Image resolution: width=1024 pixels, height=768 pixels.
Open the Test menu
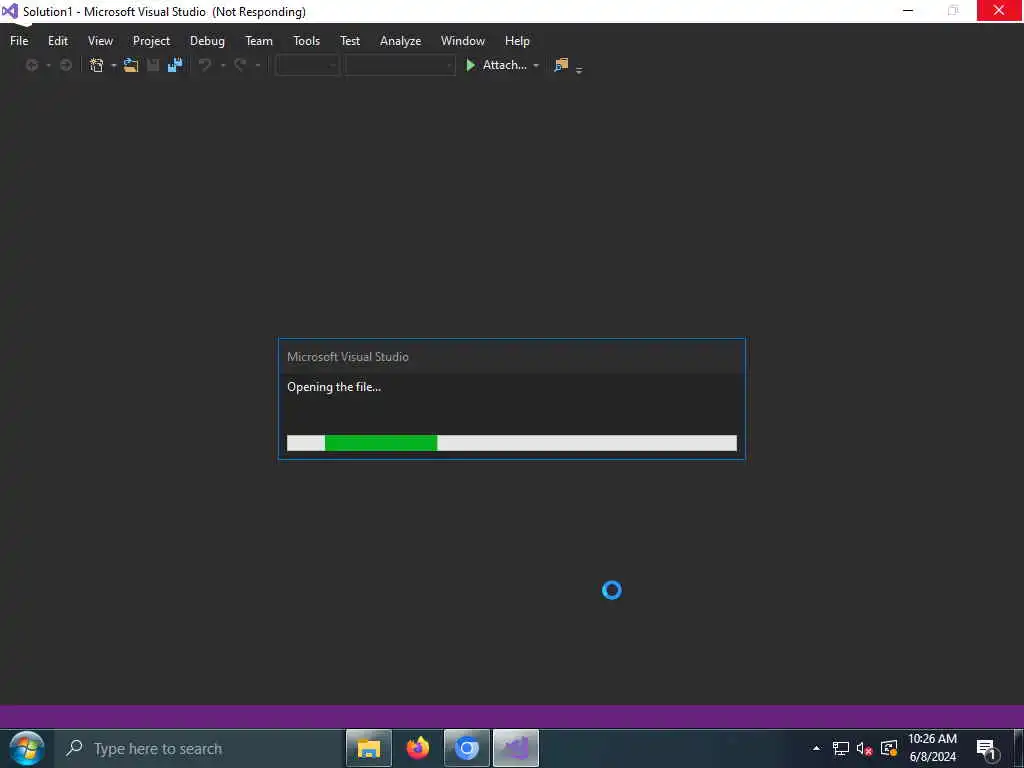pos(350,40)
